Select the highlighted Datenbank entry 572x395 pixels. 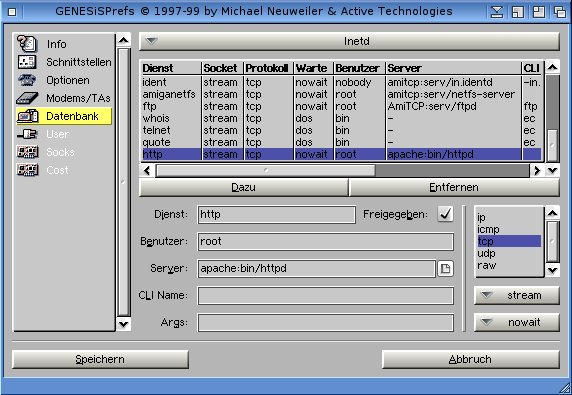(x=64, y=116)
